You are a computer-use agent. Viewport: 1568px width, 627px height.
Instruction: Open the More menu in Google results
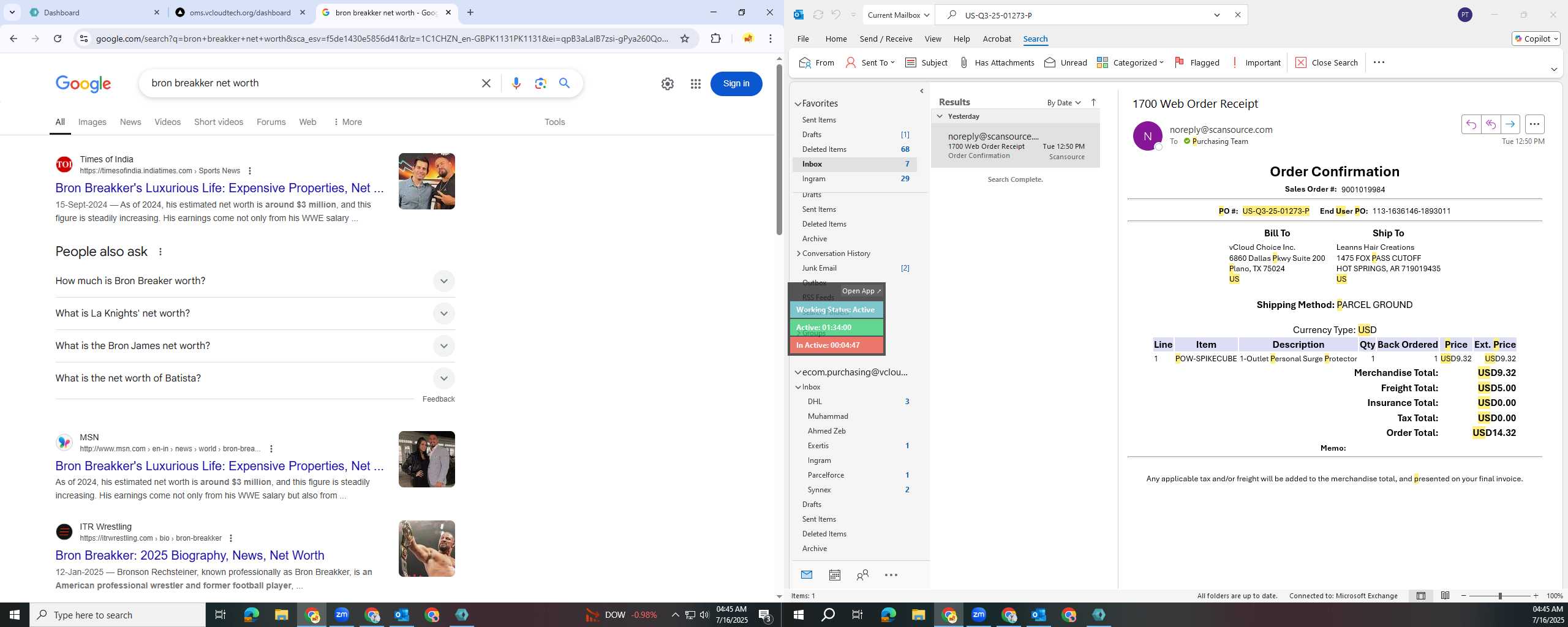347,122
